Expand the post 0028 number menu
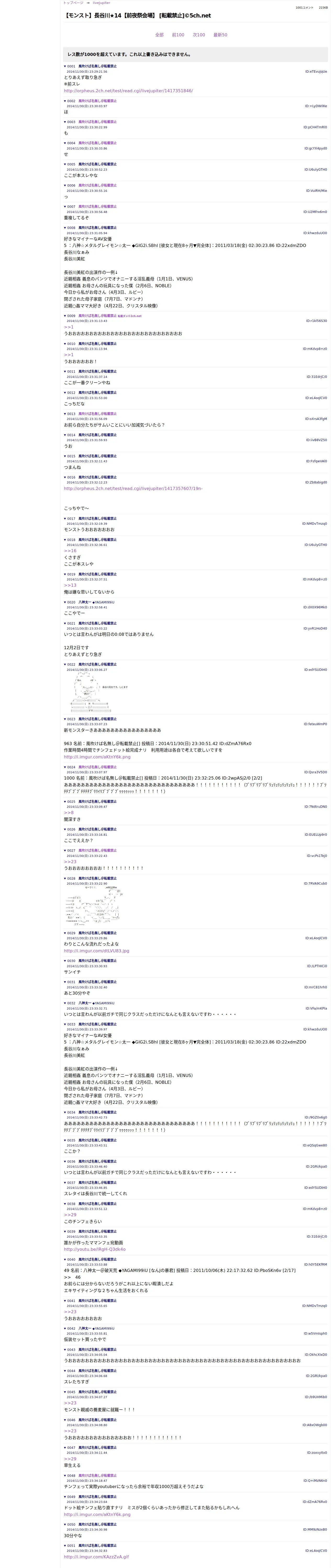 point(70,878)
